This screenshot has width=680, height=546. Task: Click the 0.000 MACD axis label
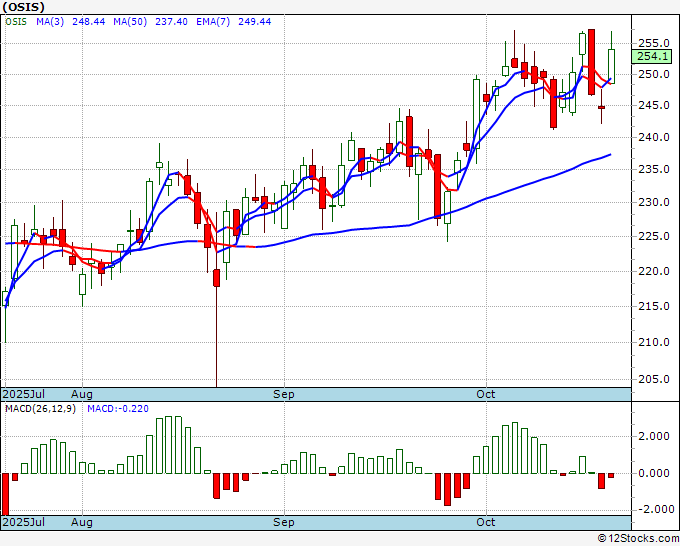(654, 473)
